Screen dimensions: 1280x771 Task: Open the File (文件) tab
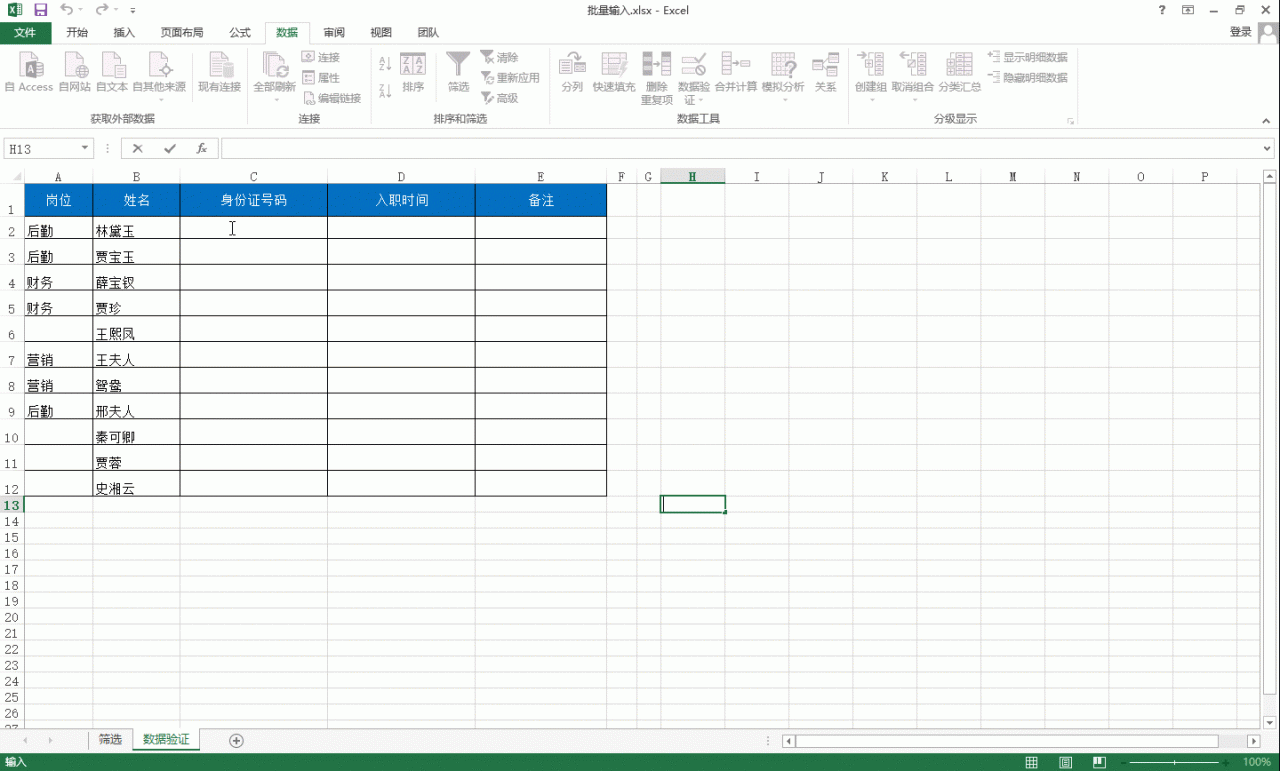click(25, 33)
